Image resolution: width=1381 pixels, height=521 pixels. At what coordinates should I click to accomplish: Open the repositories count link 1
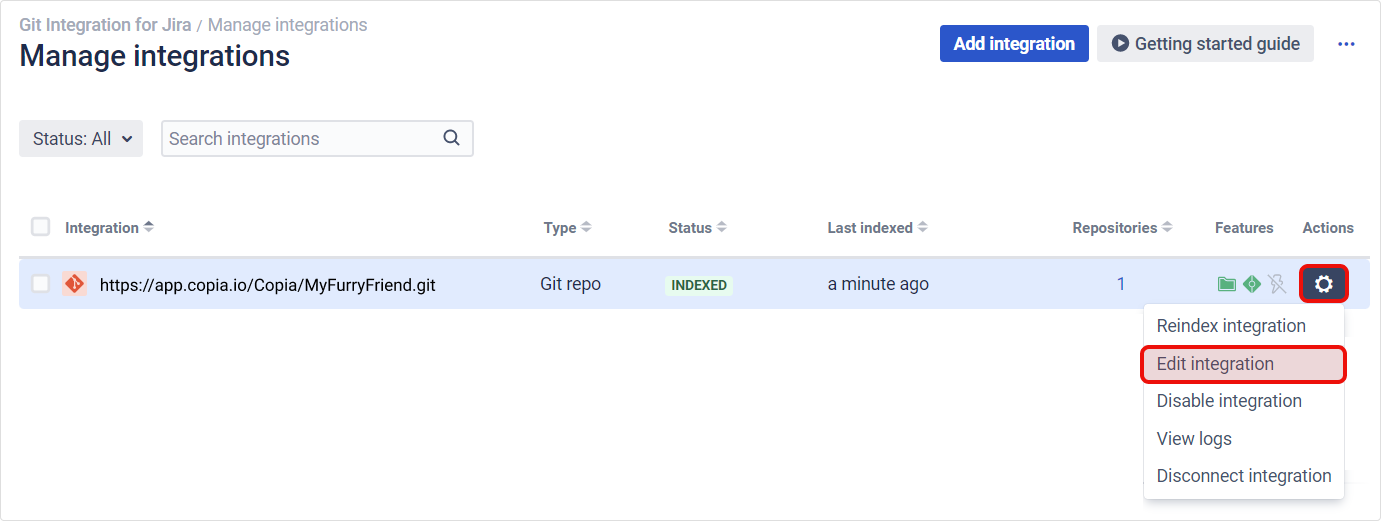pyautogui.click(x=1121, y=284)
